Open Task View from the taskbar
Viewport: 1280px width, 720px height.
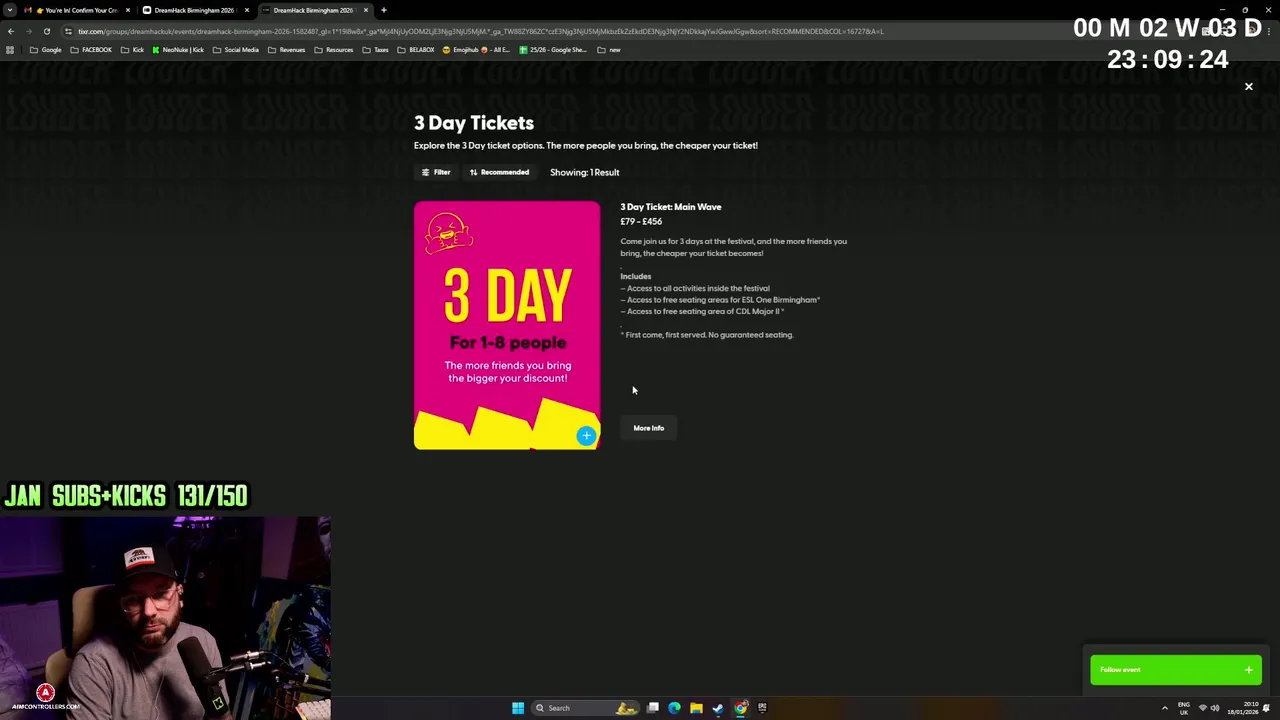click(653, 708)
